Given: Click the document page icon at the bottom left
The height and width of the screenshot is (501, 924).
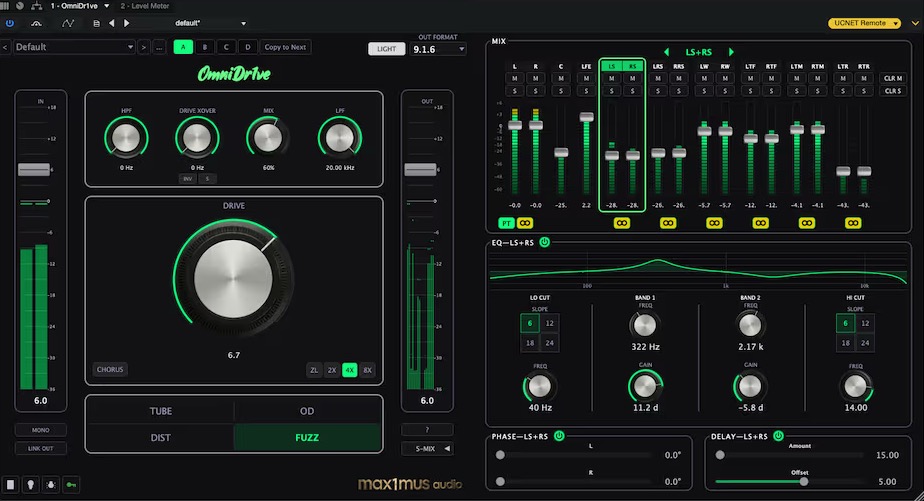Looking at the screenshot, I should point(10,484).
